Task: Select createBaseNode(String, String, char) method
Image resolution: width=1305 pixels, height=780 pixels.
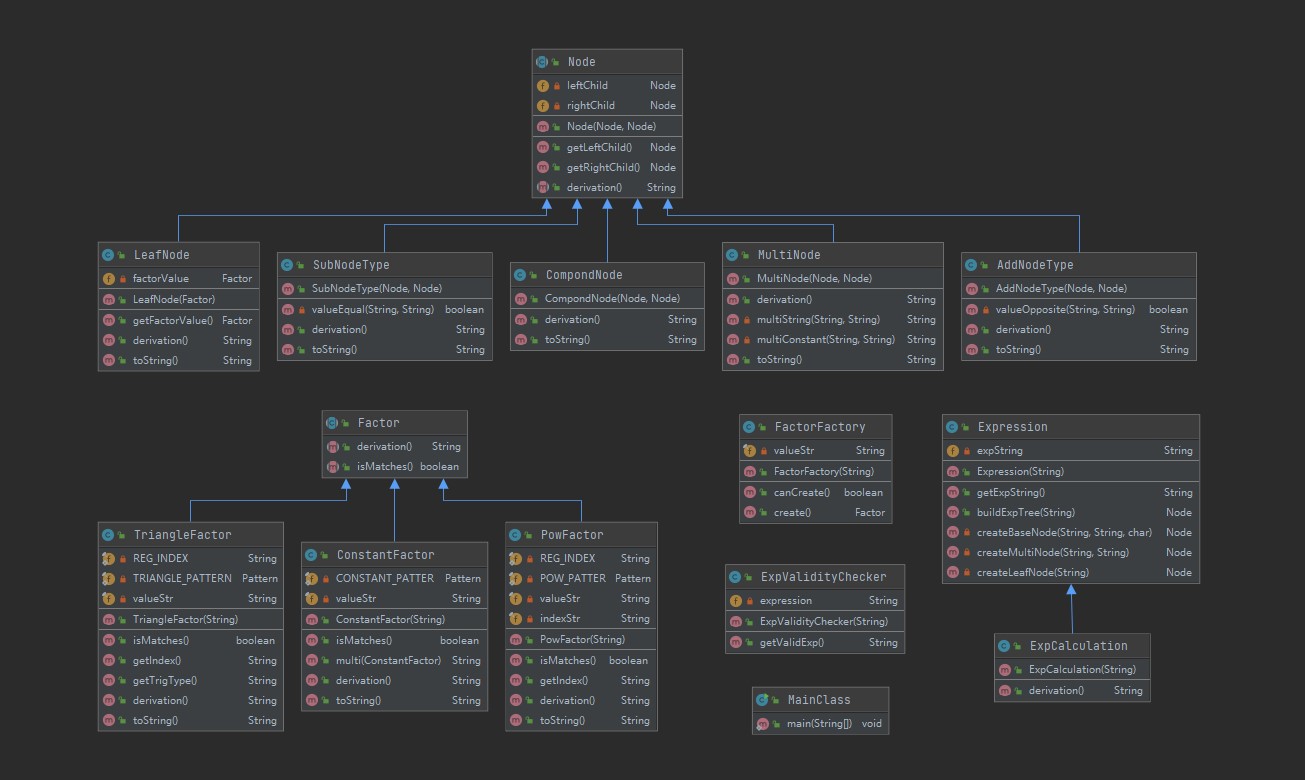Action: pyautogui.click(x=1070, y=532)
